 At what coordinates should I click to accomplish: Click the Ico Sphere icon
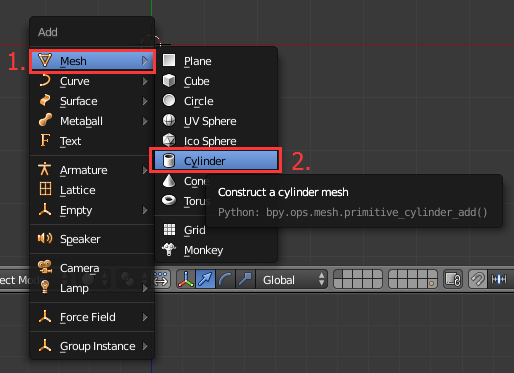(169, 140)
